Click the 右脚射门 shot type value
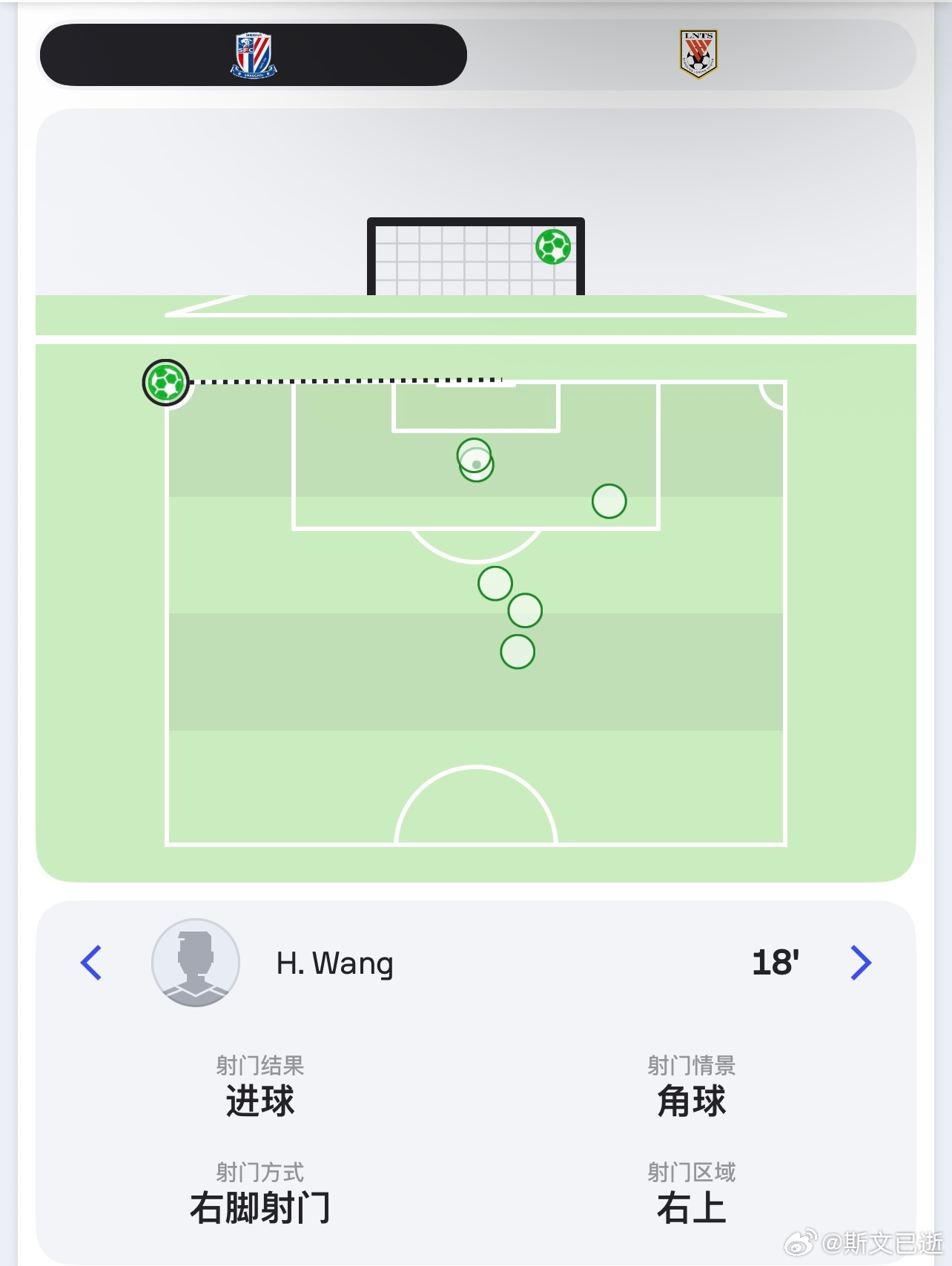The image size is (952, 1266). click(x=260, y=1207)
